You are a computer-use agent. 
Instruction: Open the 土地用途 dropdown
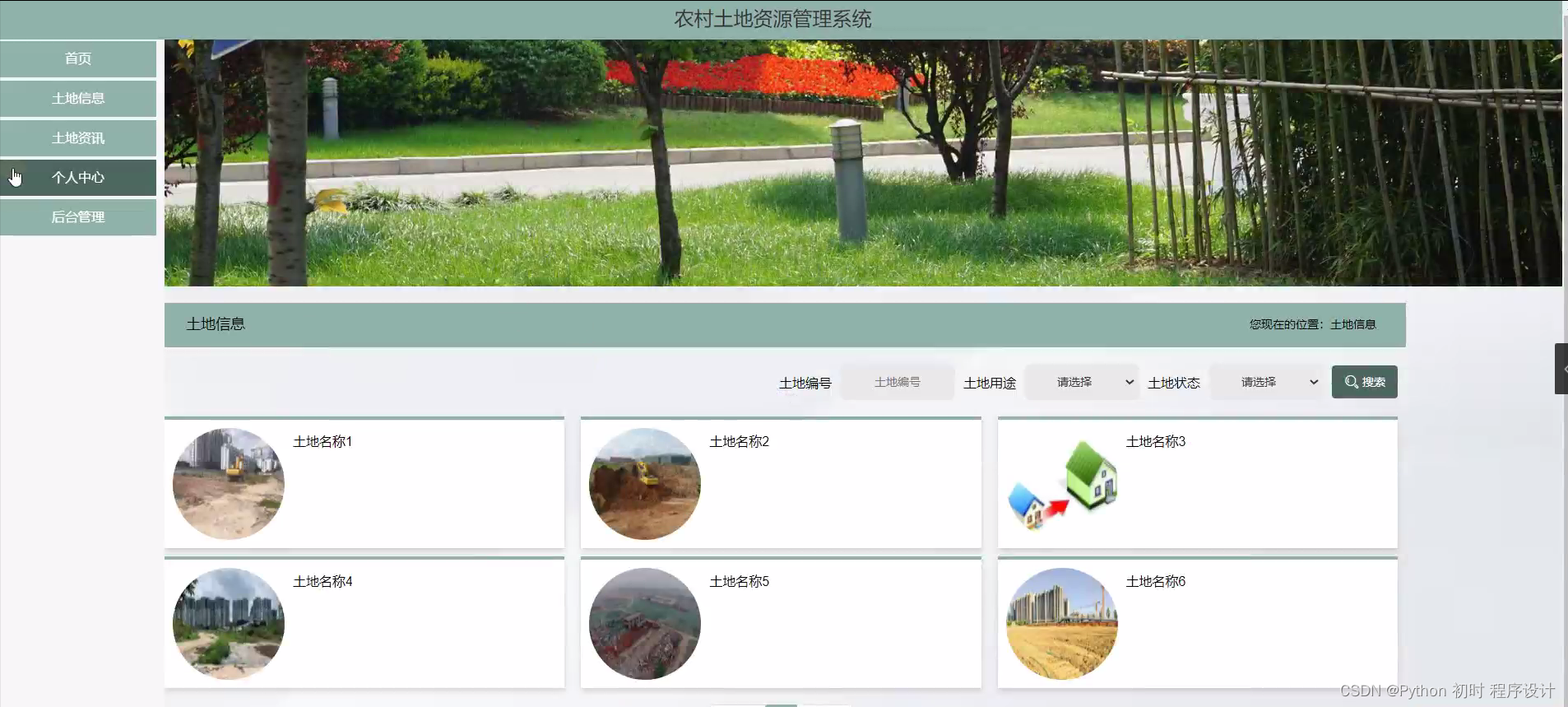click(1082, 382)
